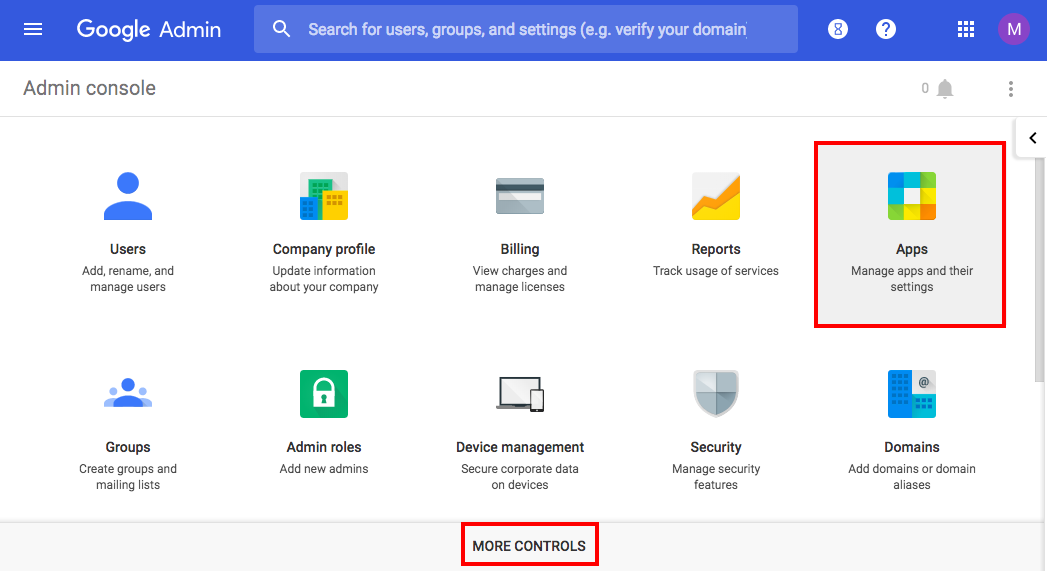Open the Device management icon
This screenshot has width=1047, height=571.
(x=520, y=393)
